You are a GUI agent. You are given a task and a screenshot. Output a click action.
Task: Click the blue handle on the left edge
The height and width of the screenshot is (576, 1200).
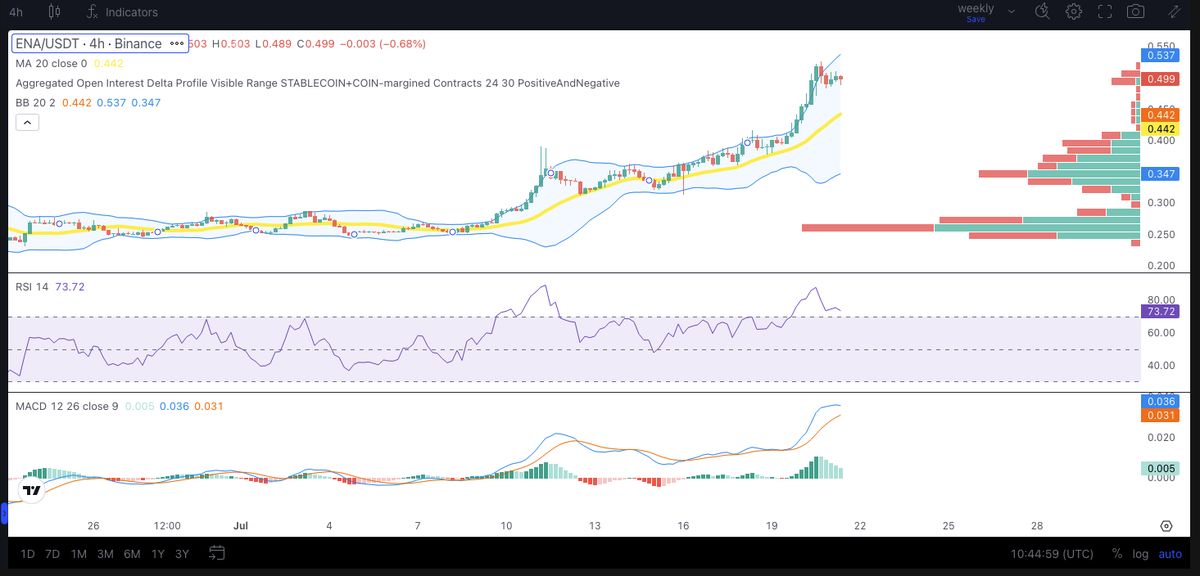click(x=4, y=513)
